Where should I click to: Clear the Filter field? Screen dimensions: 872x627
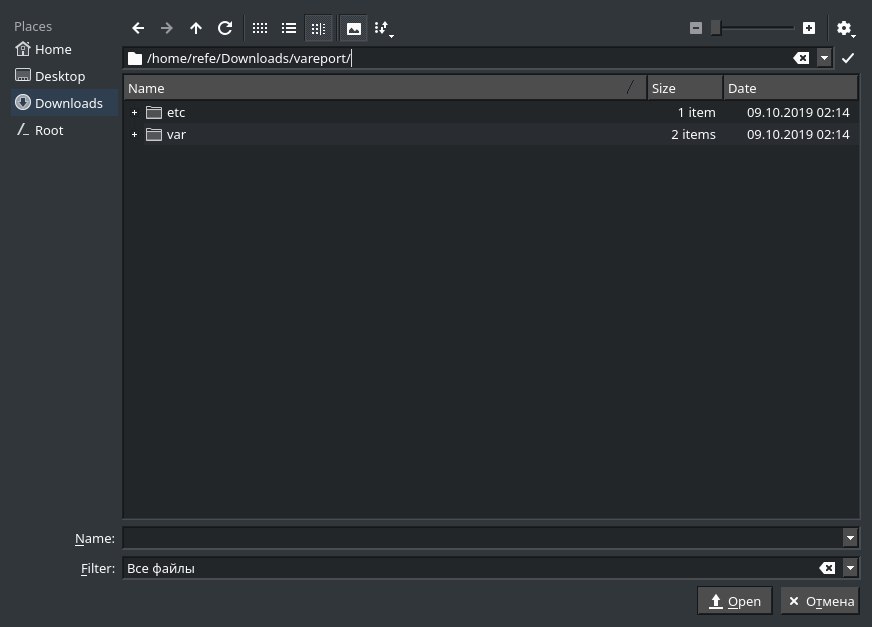point(828,568)
